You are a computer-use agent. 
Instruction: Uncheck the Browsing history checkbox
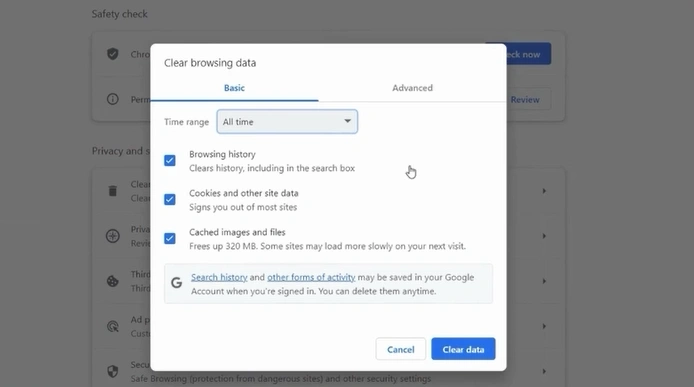(170, 160)
